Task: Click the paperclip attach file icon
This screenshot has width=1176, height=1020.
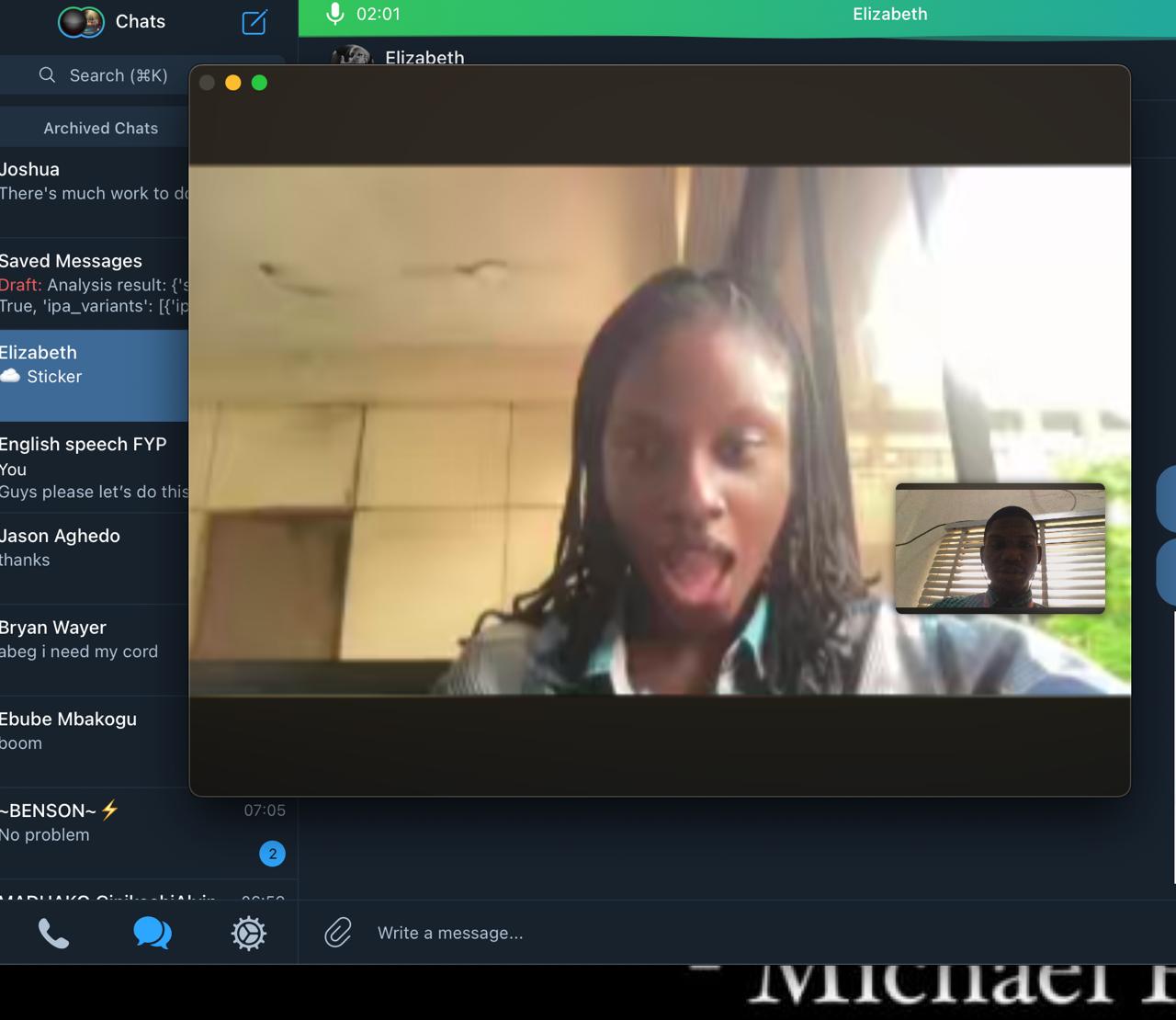Action: pos(338,933)
